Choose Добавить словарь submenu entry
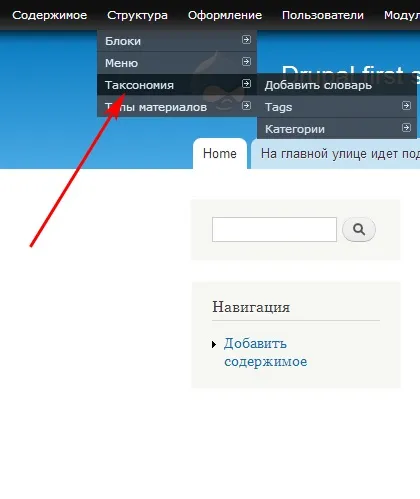 [x=337, y=85]
